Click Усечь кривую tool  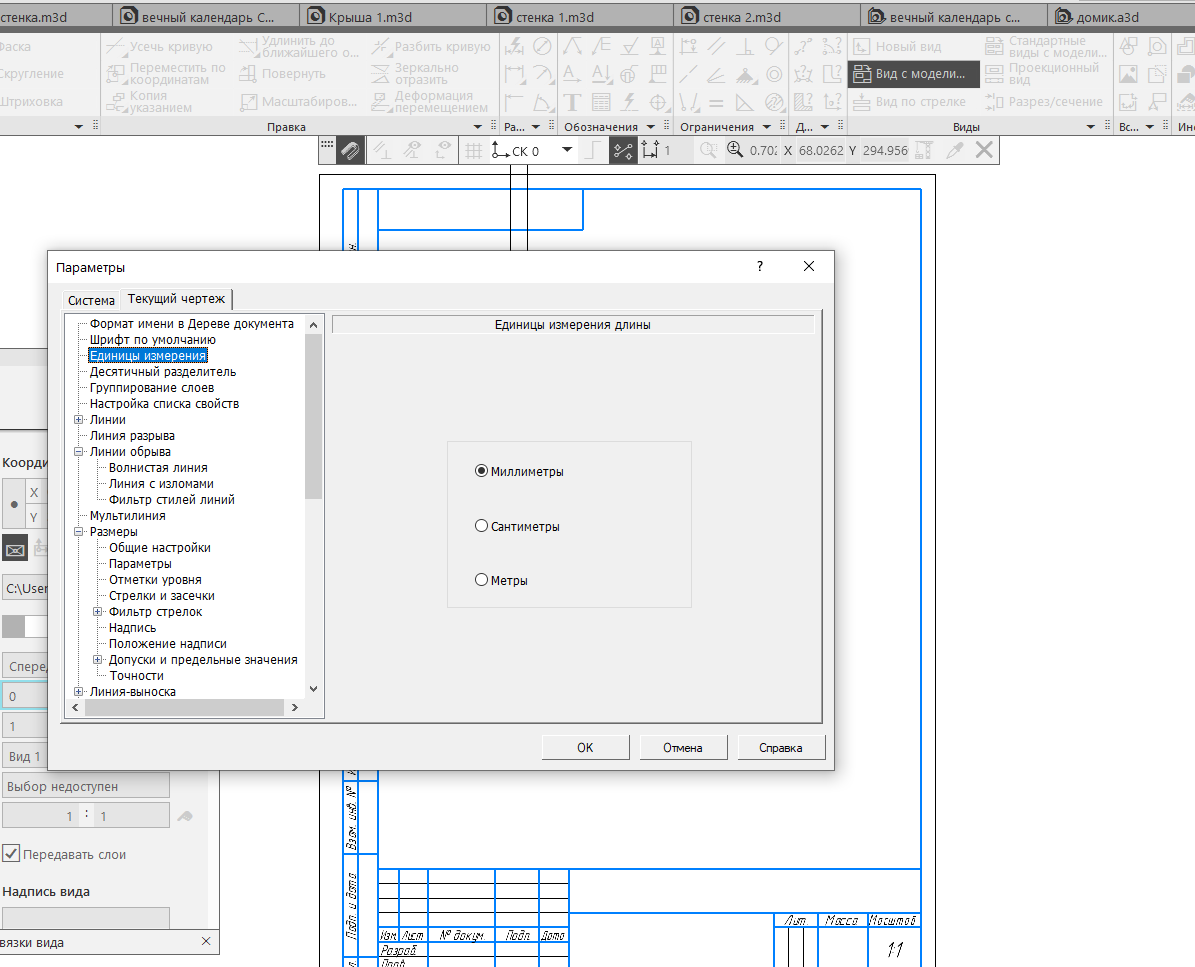(x=159, y=46)
